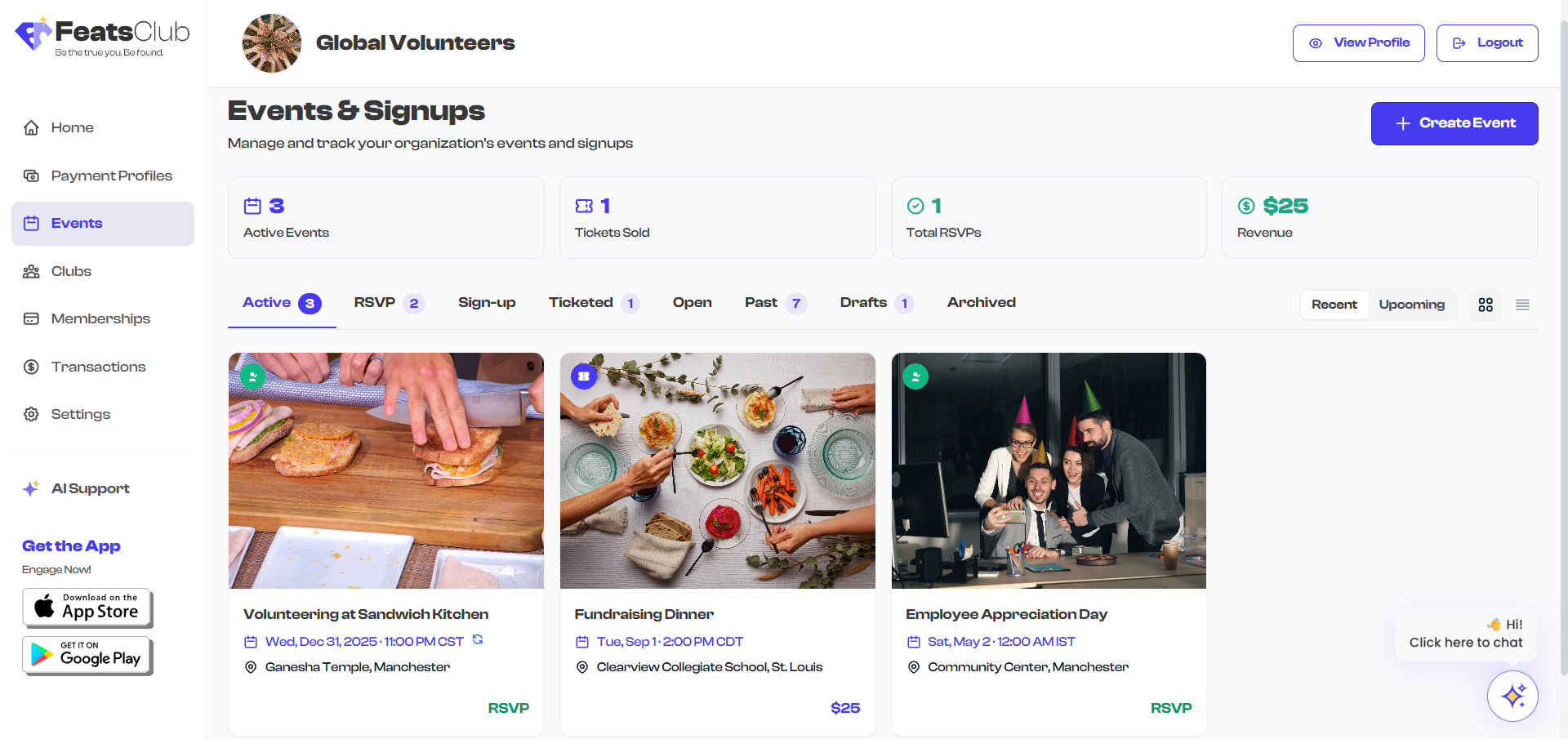This screenshot has width=1568, height=739.
Task: Click the Volunteering at Sandwich Kitchen title
Action: (x=366, y=614)
